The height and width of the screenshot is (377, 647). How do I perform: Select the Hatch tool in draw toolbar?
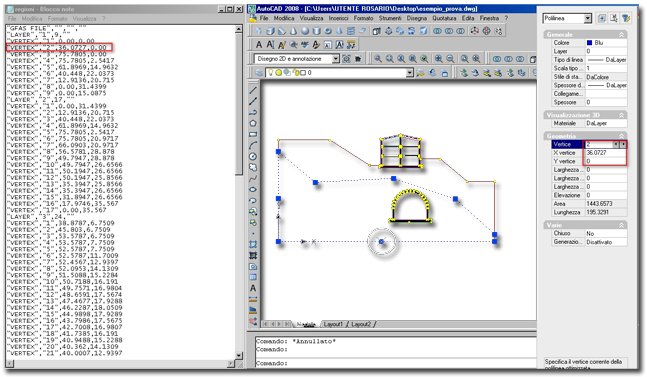253,245
